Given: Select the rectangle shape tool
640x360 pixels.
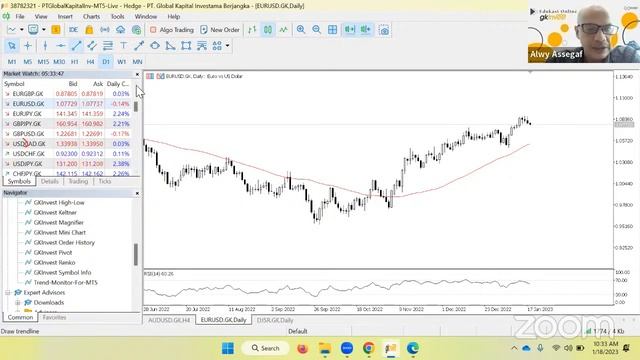Looking at the screenshot, I should pos(186,46).
